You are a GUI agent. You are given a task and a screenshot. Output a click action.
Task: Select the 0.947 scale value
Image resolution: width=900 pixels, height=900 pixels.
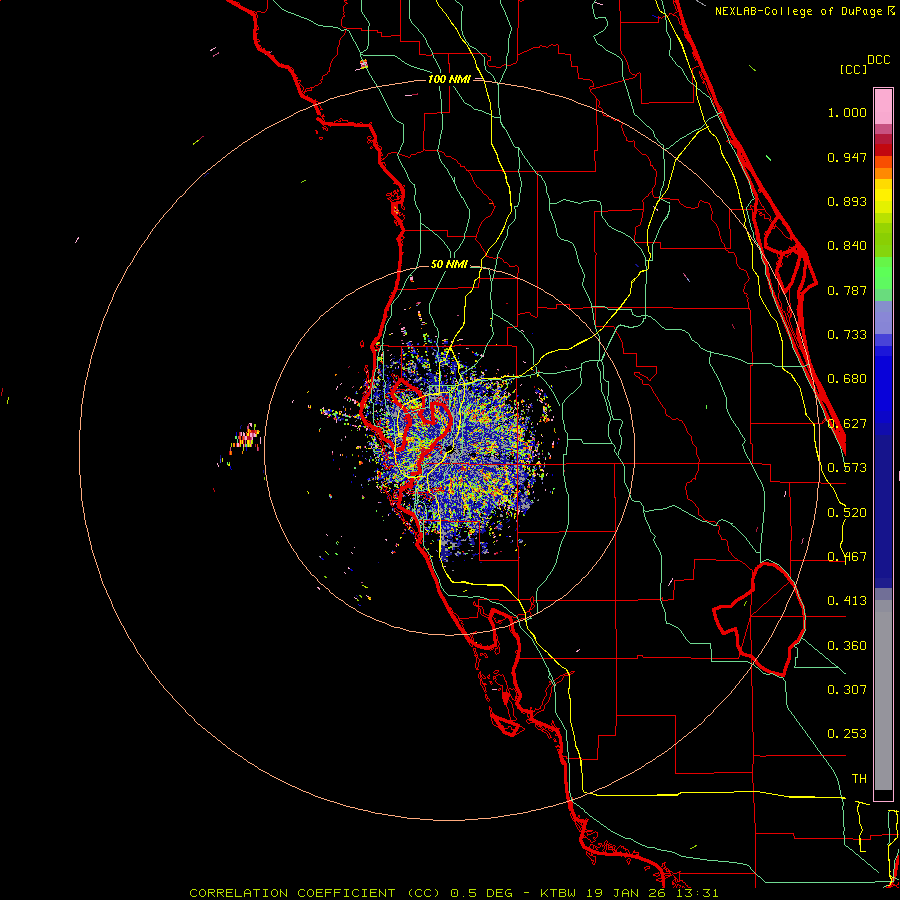847,157
